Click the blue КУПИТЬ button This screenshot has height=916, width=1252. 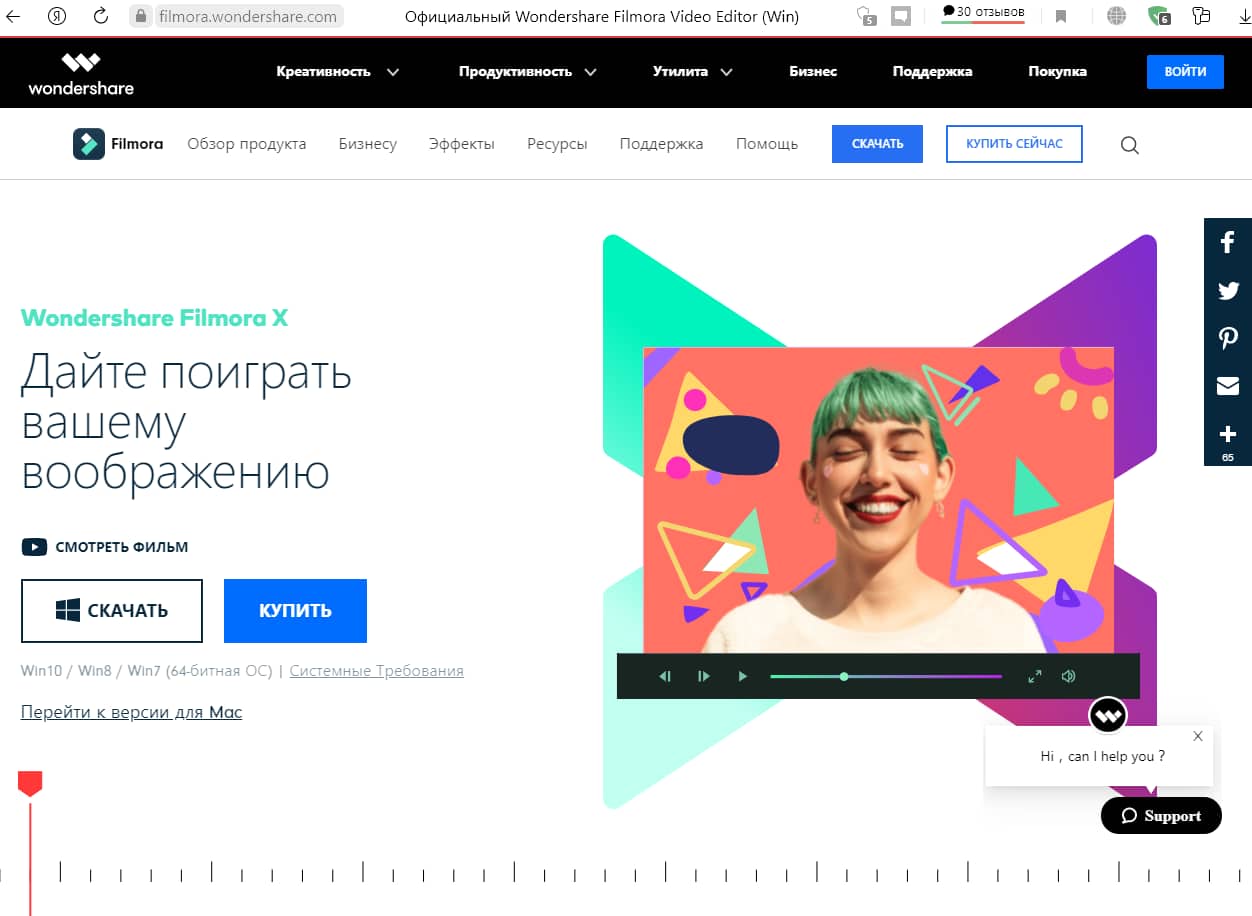[295, 611]
